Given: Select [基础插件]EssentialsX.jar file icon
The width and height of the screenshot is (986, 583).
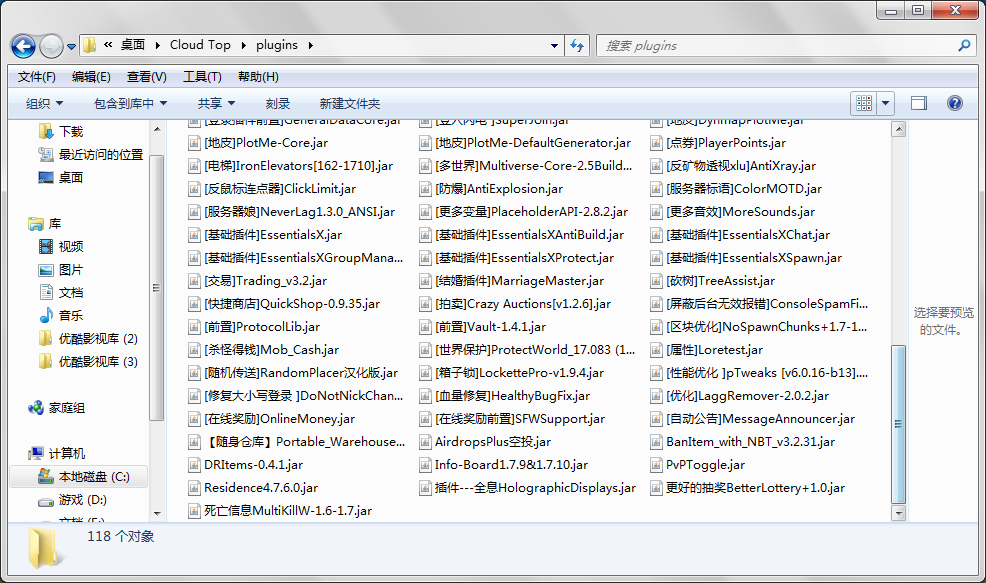Looking at the screenshot, I should pyautogui.click(x=194, y=235).
